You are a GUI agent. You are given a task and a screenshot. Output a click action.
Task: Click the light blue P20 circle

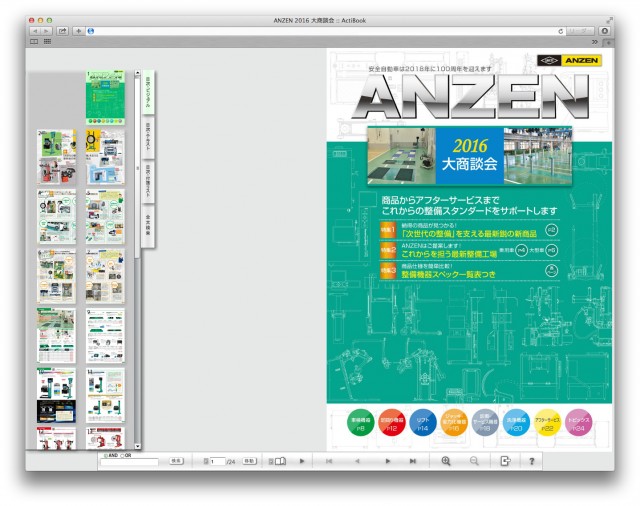(x=516, y=422)
